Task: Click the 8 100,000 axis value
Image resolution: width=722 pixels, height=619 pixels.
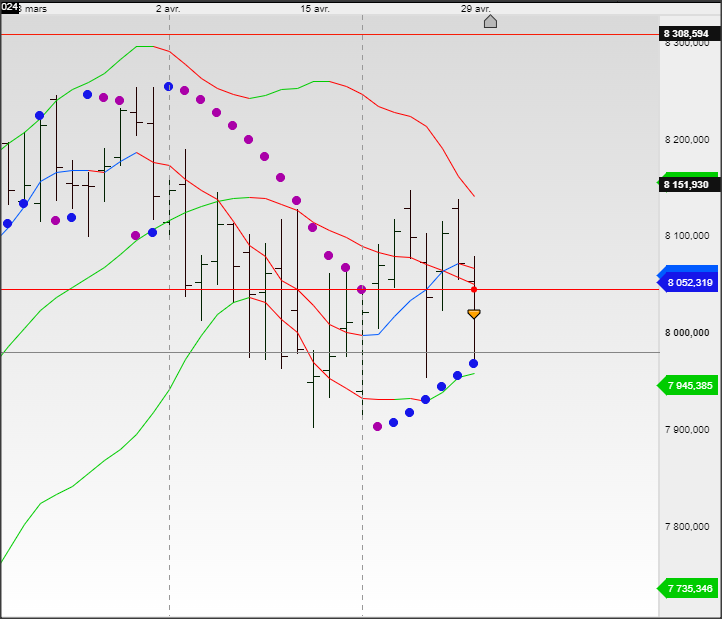Action: point(687,236)
